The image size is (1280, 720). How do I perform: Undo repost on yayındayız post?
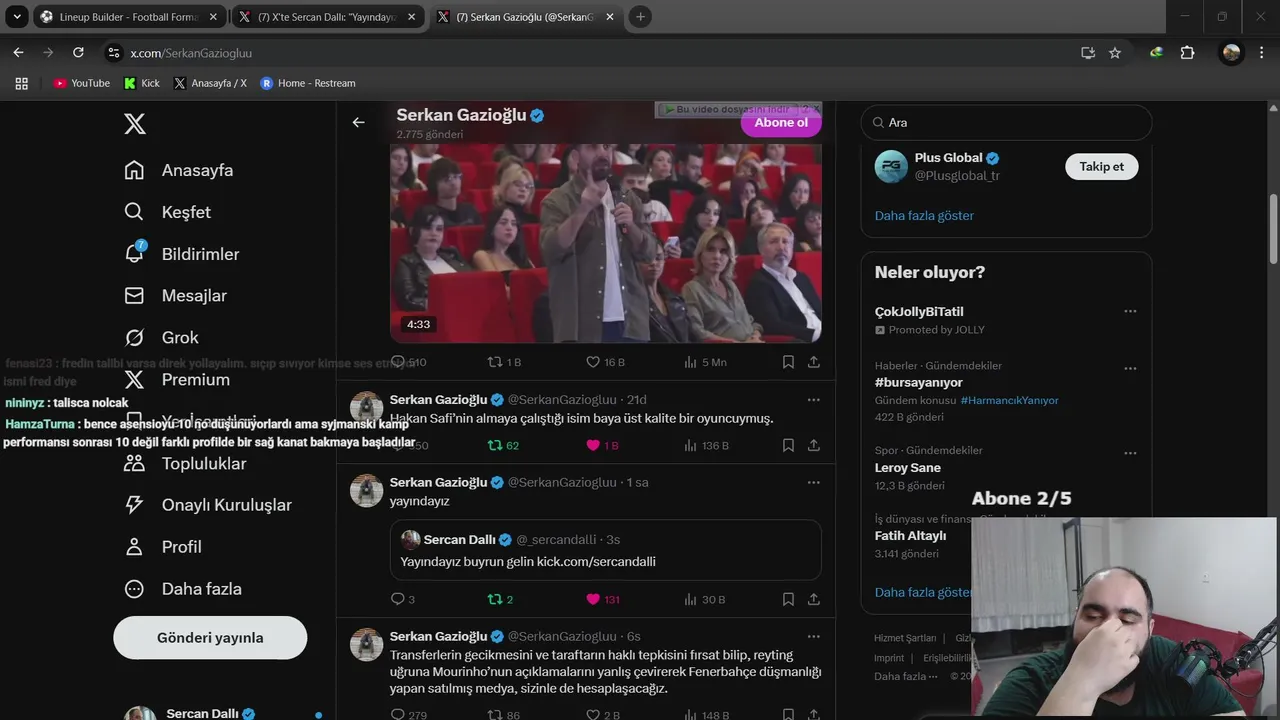[500, 599]
